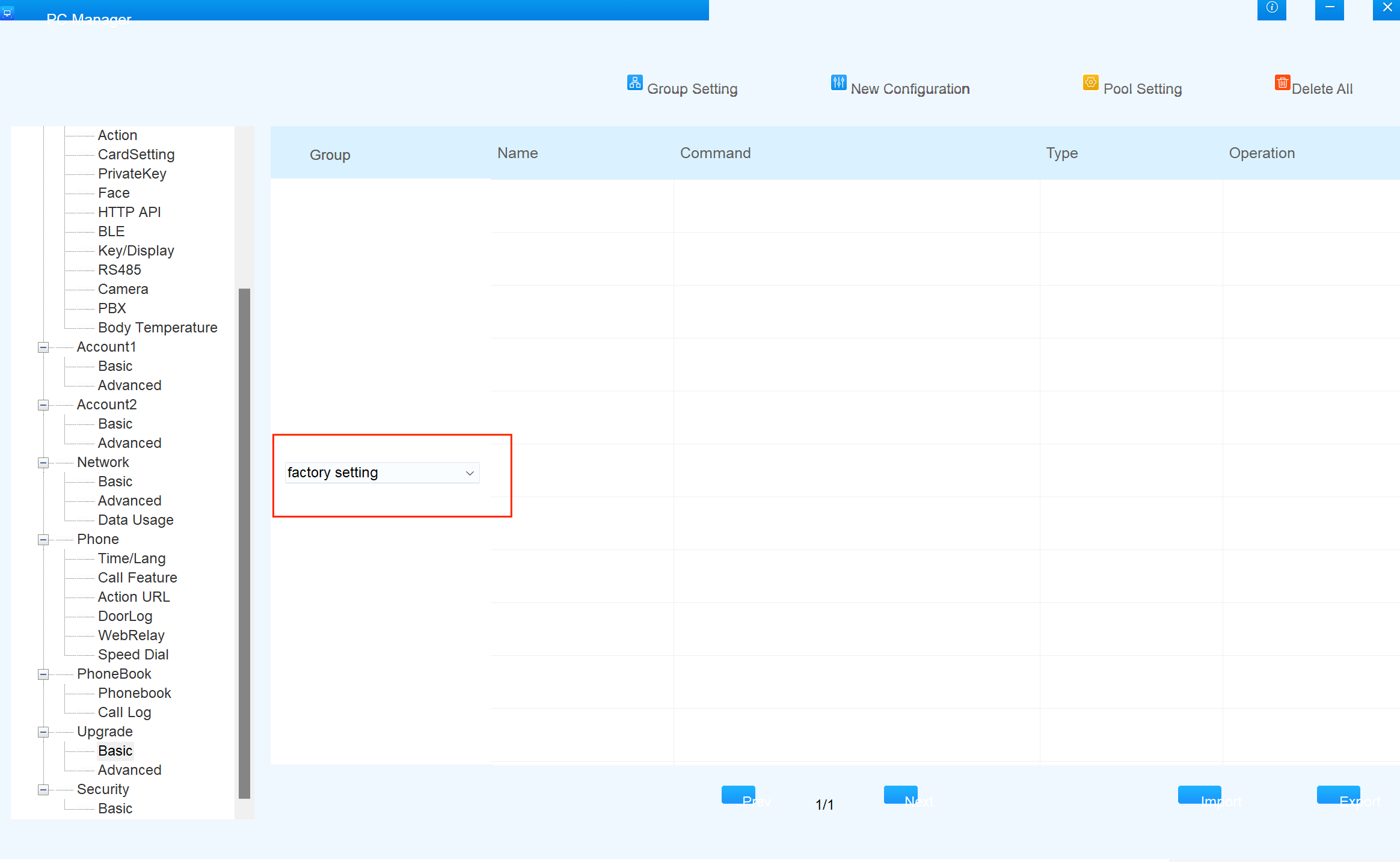The height and width of the screenshot is (862, 1400).
Task: Click the 1/1 page indicator
Action: [824, 805]
